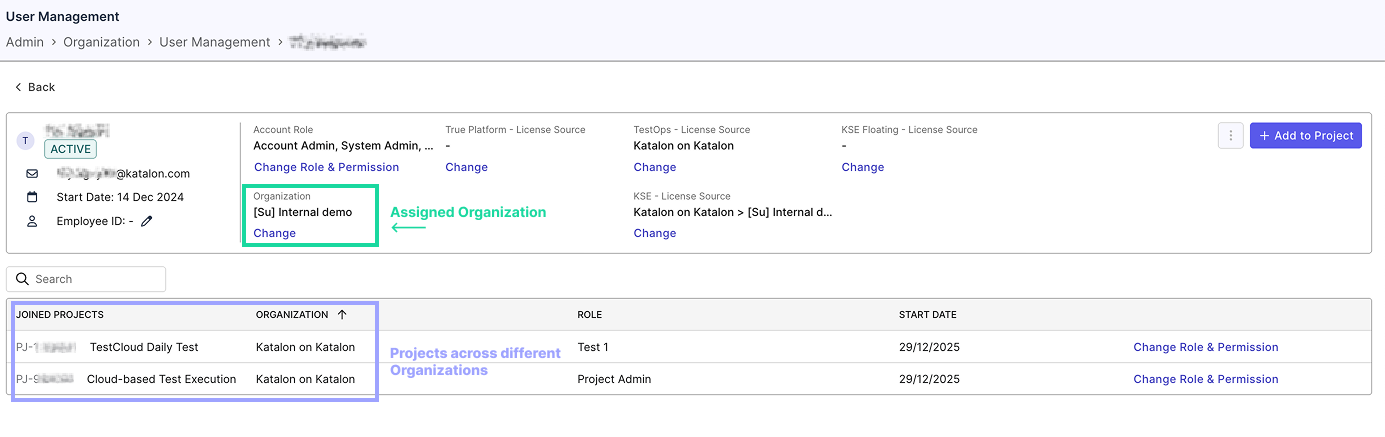This screenshot has width=1385, height=437.
Task: Click the Employee ID person icon
Action: click(x=32, y=221)
